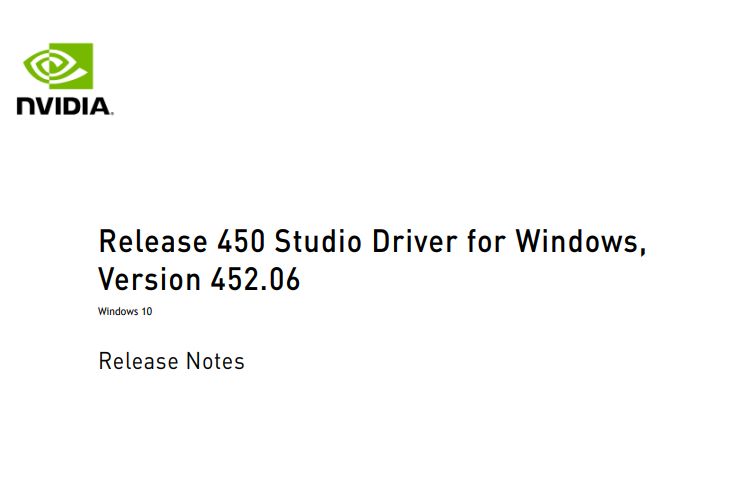This screenshot has width=745, height=489.
Task: Select "Windows," at the title line end
Action: (581, 242)
